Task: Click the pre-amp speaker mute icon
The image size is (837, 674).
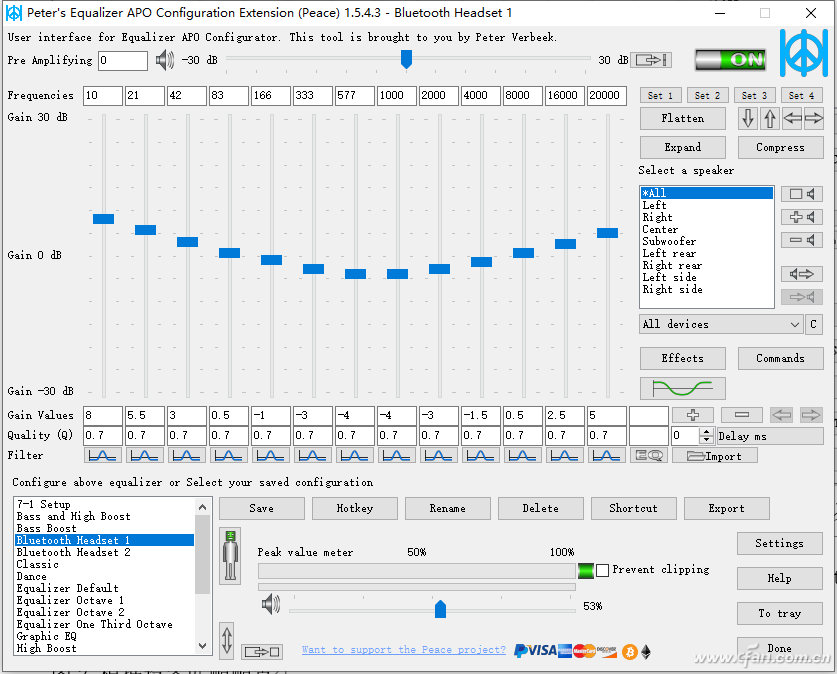Action: coord(165,60)
